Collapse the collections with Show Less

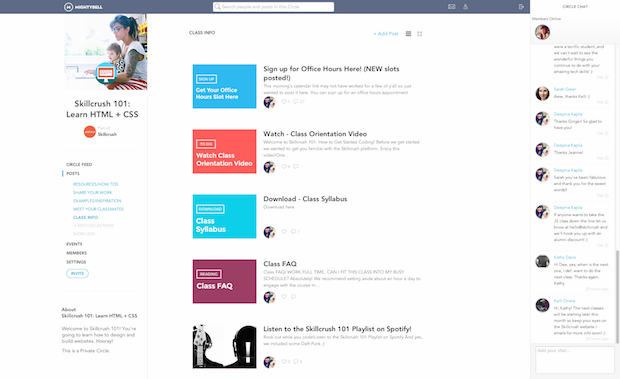coord(84,234)
